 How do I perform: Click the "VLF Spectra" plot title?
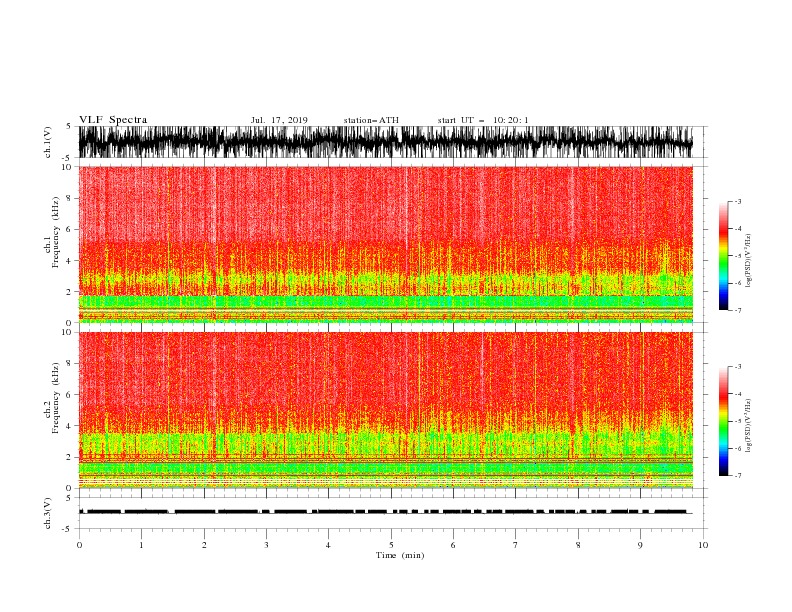pos(113,120)
